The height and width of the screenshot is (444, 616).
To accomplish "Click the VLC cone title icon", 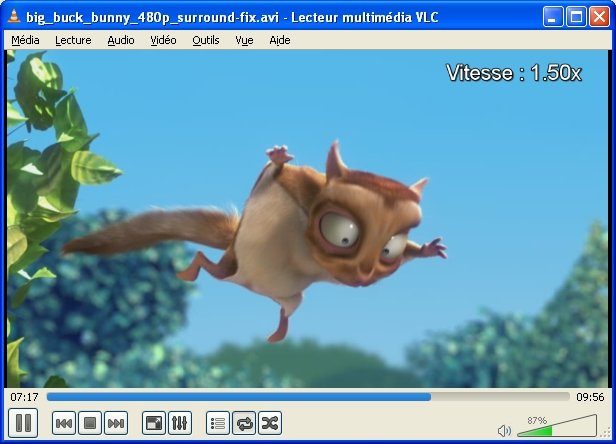I will point(14,16).
